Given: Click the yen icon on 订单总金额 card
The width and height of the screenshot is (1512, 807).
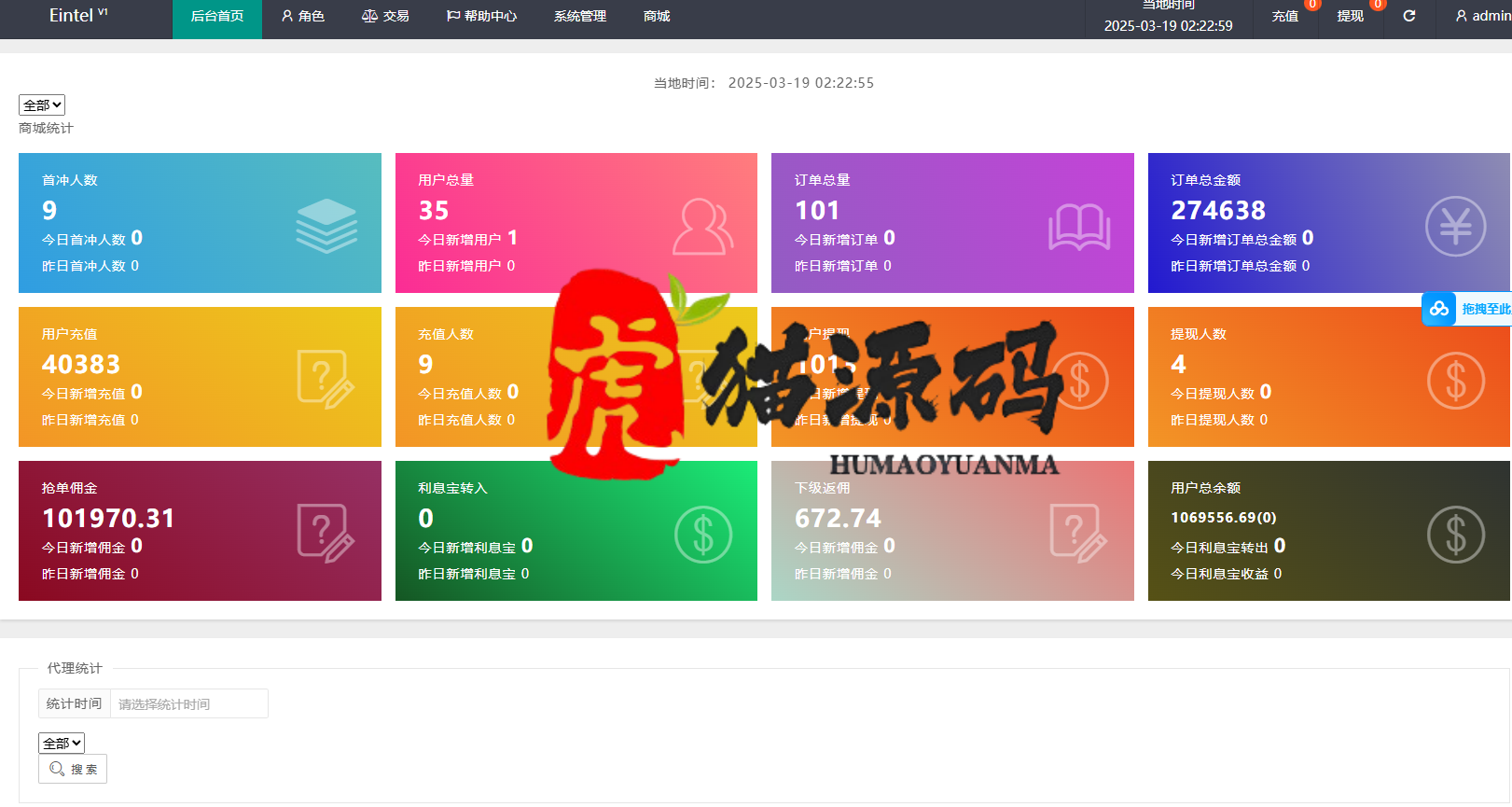Looking at the screenshot, I should (1456, 226).
